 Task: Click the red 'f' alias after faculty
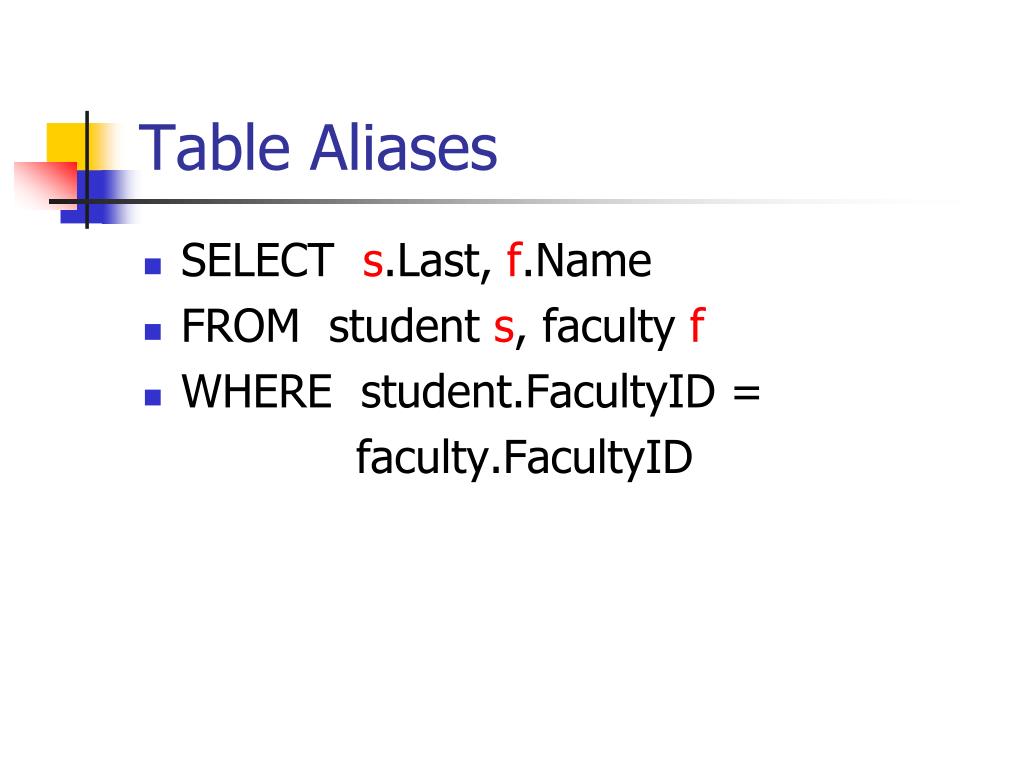point(697,326)
